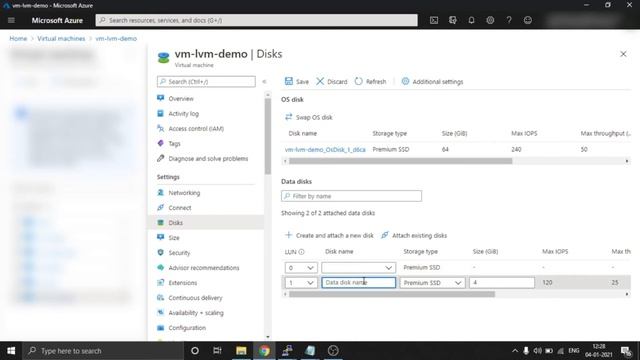Discard the pending disk changes
The image size is (640, 360).
pyautogui.click(x=331, y=82)
